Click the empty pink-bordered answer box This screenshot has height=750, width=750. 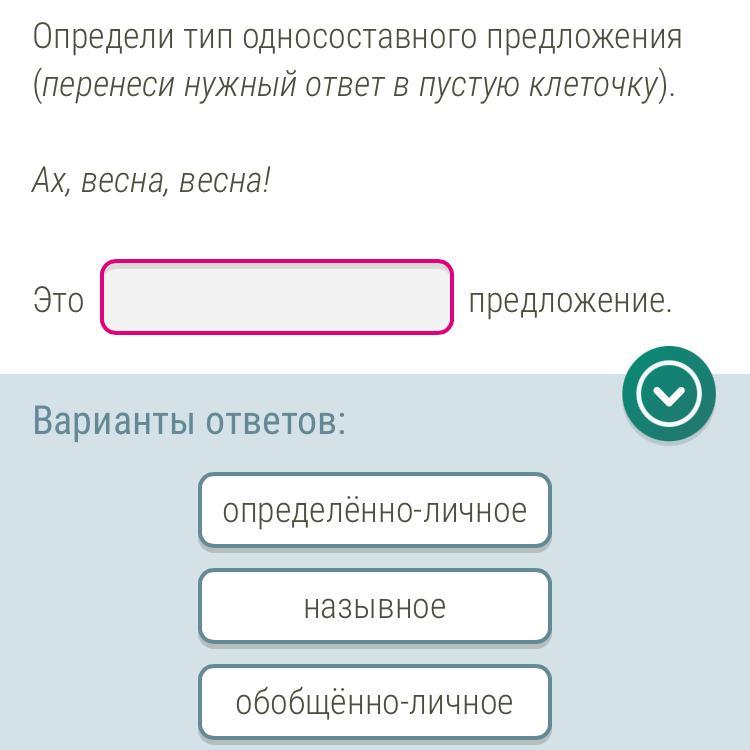(x=277, y=298)
